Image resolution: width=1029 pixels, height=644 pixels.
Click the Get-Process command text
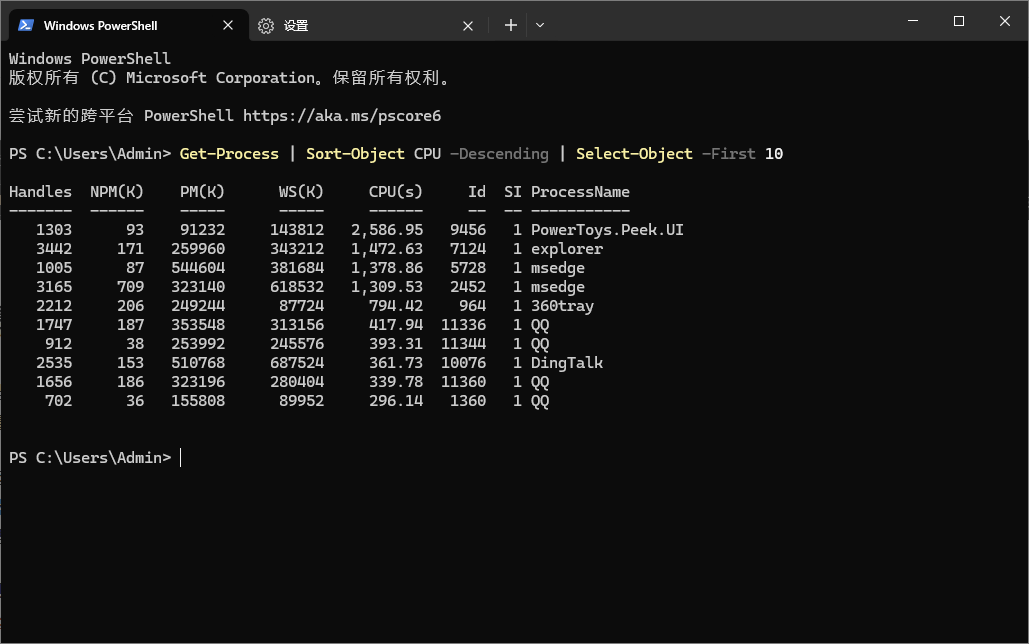pyautogui.click(x=229, y=154)
